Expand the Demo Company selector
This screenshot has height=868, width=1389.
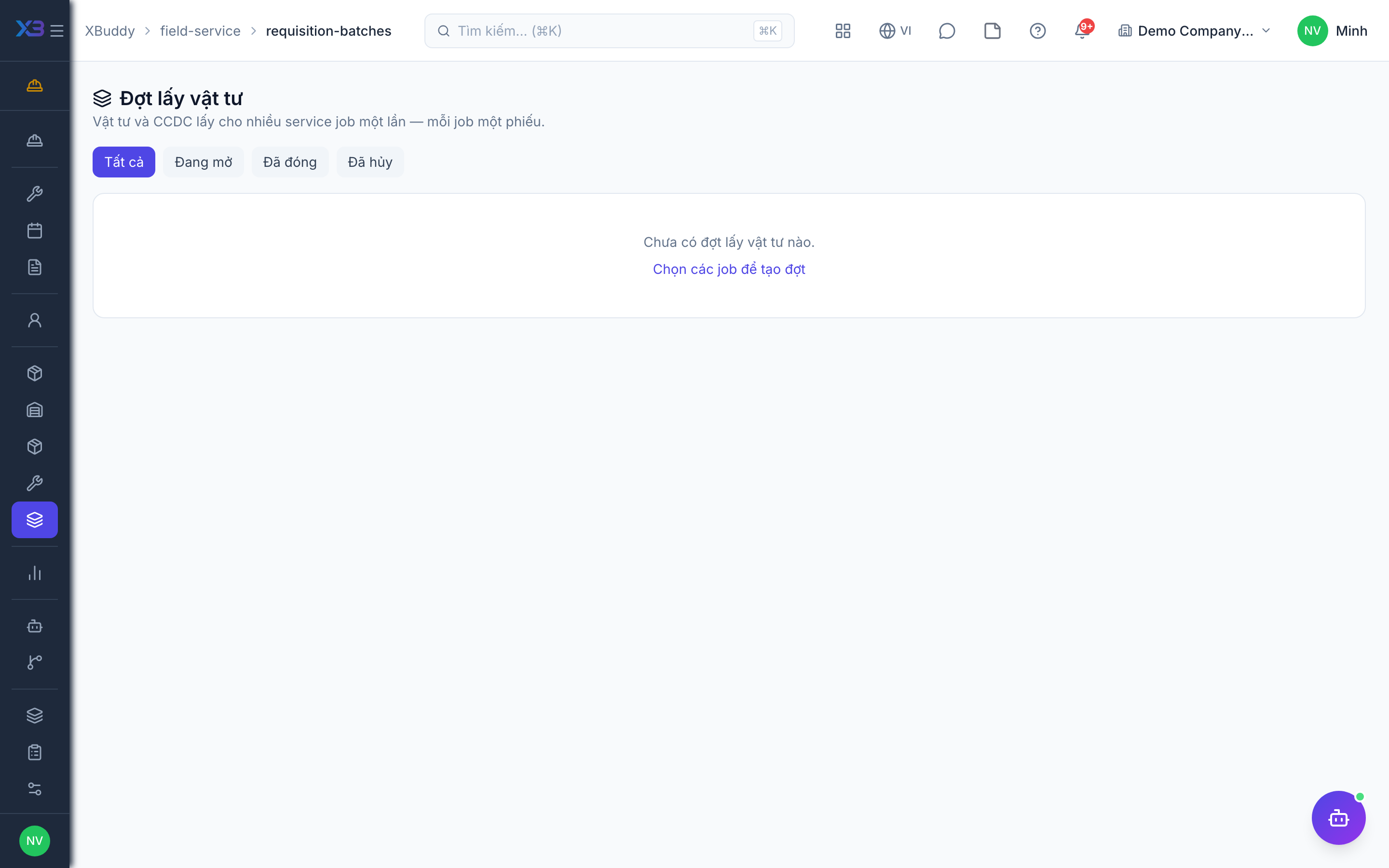tap(1195, 31)
